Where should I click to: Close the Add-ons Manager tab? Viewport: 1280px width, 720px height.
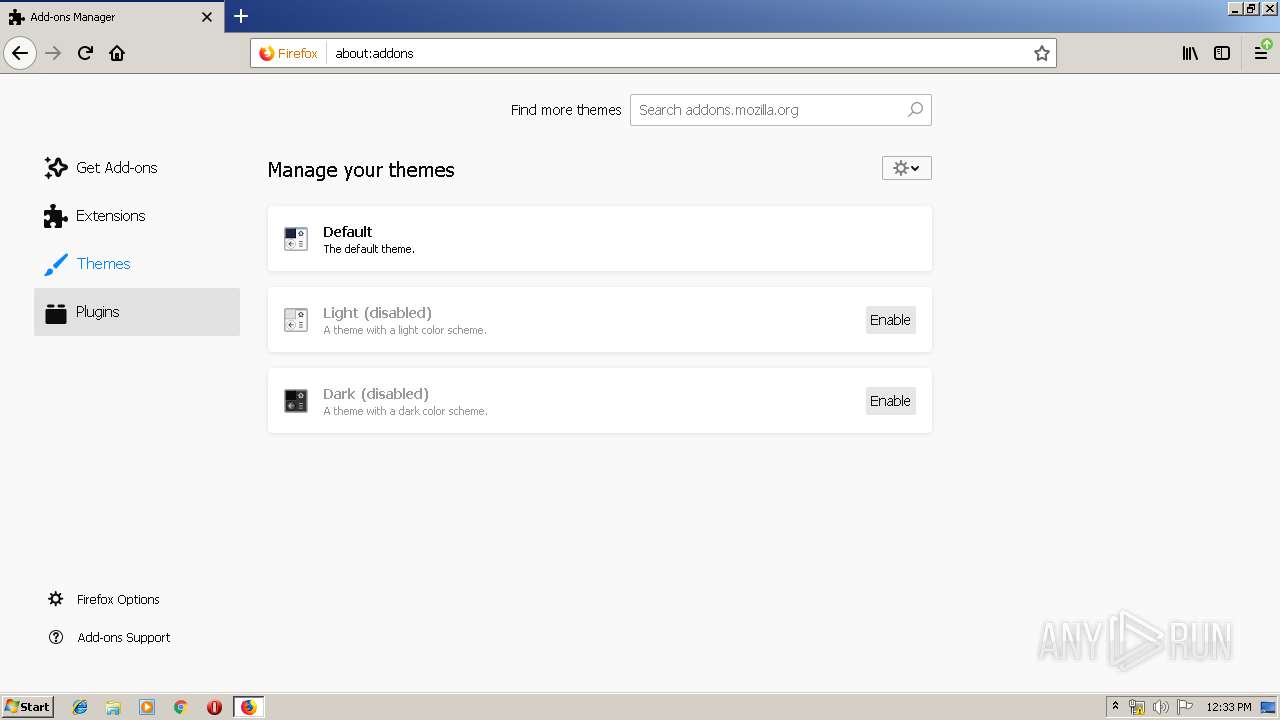pyautogui.click(x=207, y=17)
